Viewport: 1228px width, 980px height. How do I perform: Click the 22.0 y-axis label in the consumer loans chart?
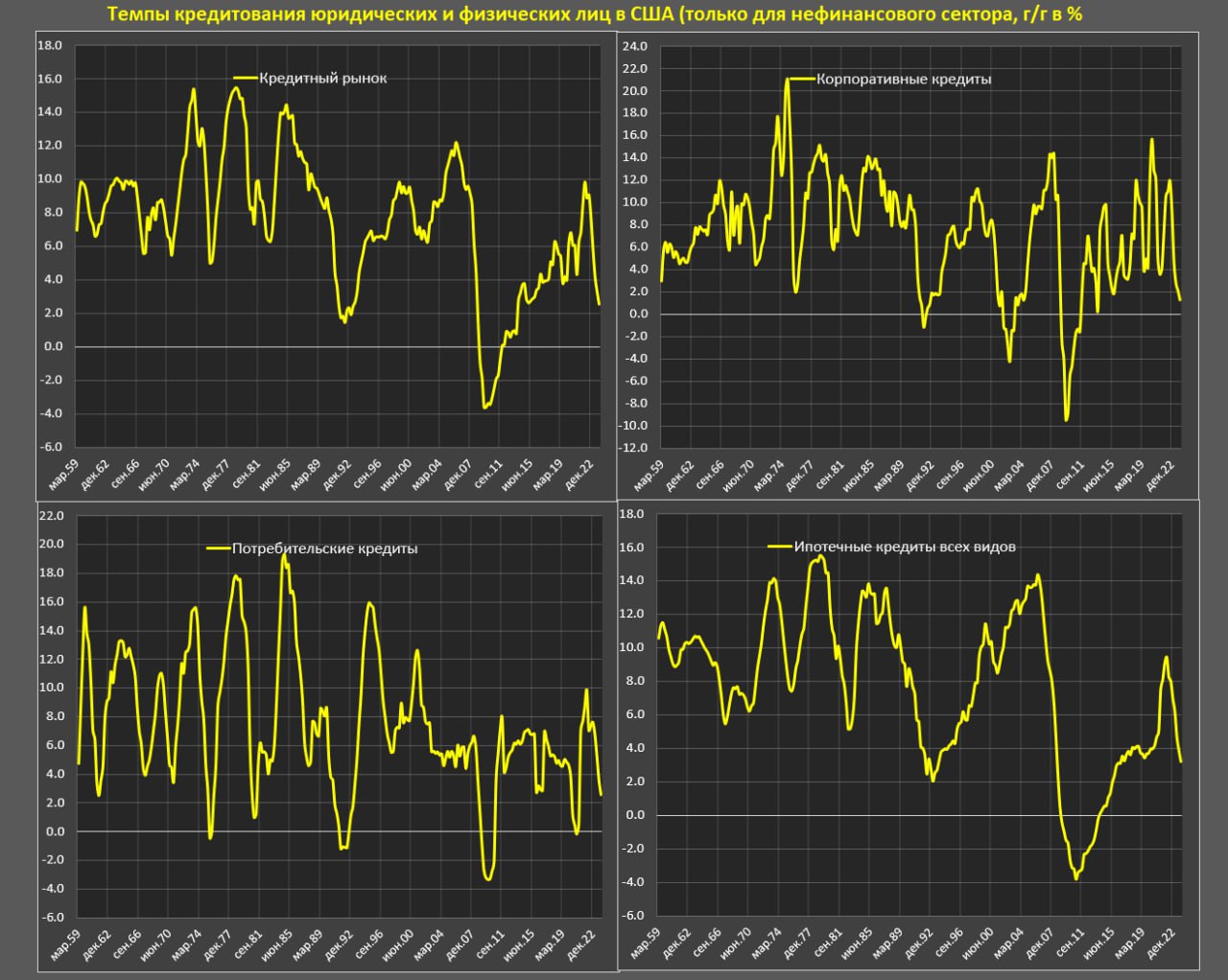tap(52, 515)
